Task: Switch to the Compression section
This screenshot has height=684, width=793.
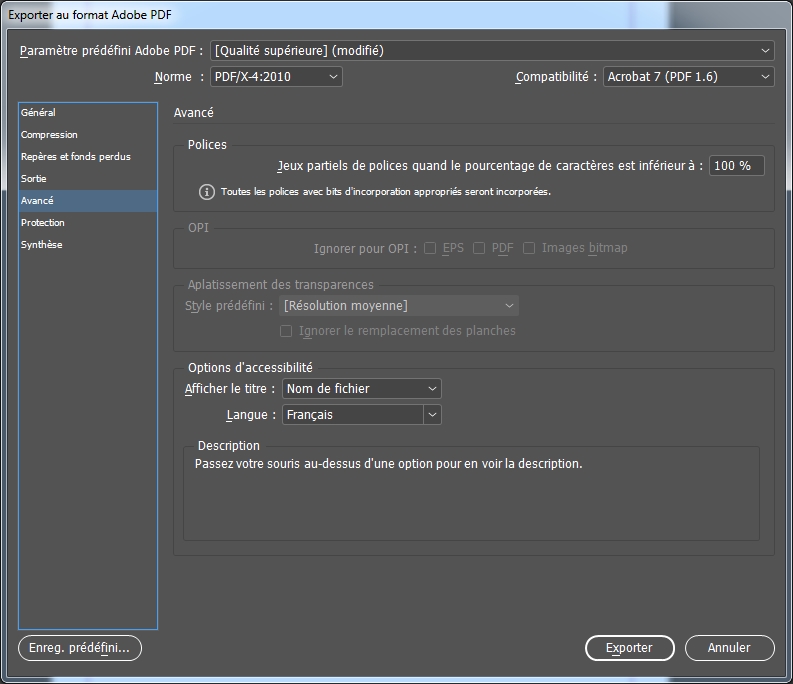Action: pyautogui.click(x=88, y=135)
